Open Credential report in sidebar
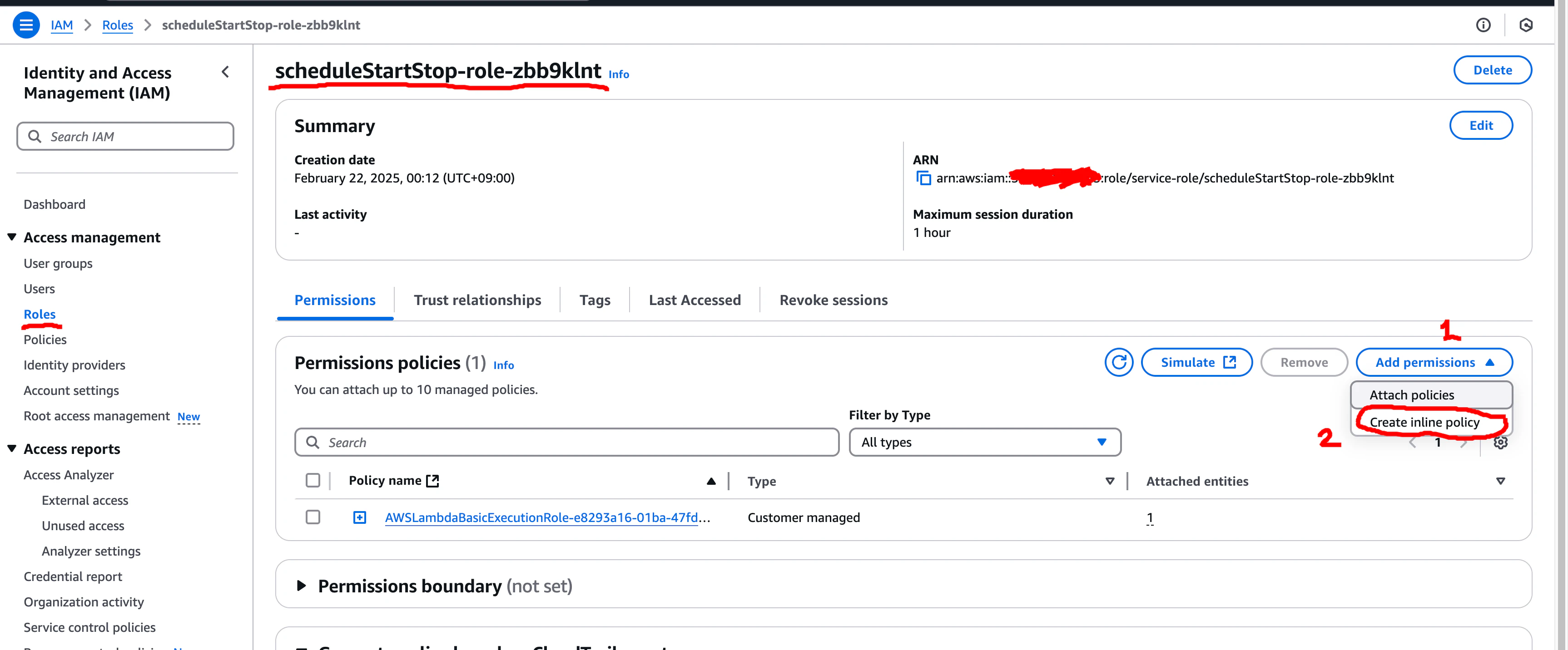The height and width of the screenshot is (650, 1568). 73,576
